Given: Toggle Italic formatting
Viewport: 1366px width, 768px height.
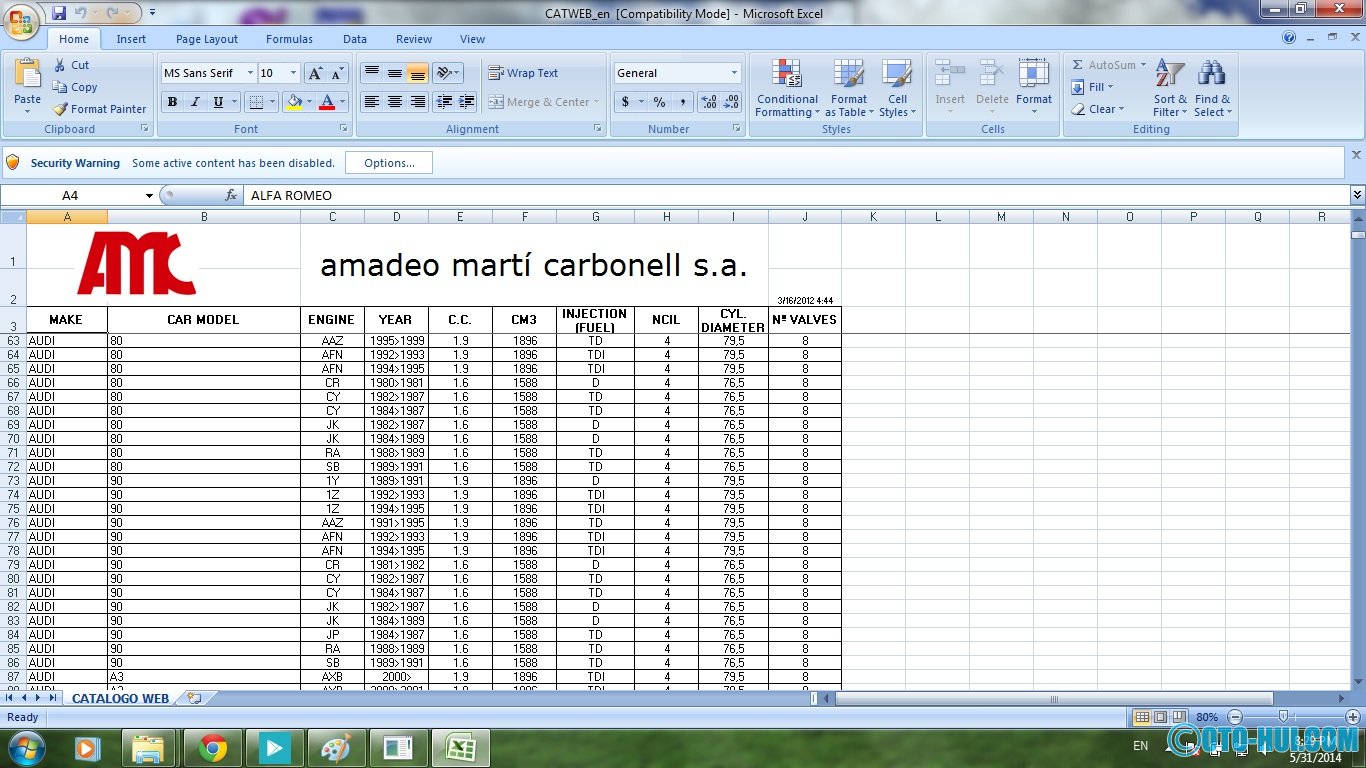Looking at the screenshot, I should point(195,102).
